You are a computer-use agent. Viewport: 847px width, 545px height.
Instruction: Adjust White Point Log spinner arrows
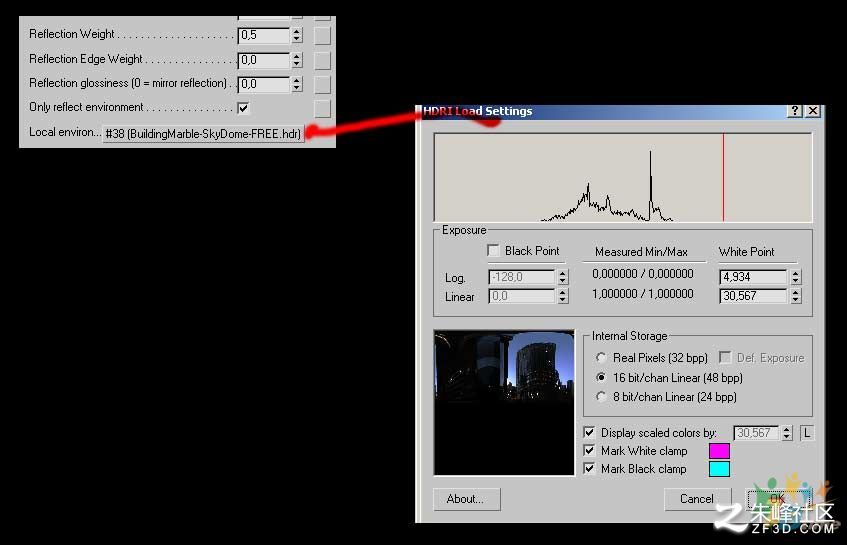coord(795,277)
